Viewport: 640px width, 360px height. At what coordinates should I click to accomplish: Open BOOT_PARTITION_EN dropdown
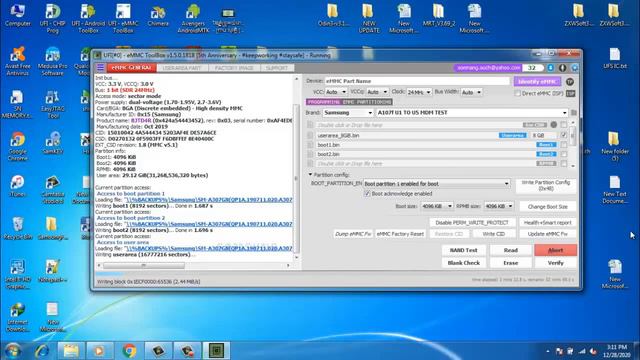pos(436,184)
